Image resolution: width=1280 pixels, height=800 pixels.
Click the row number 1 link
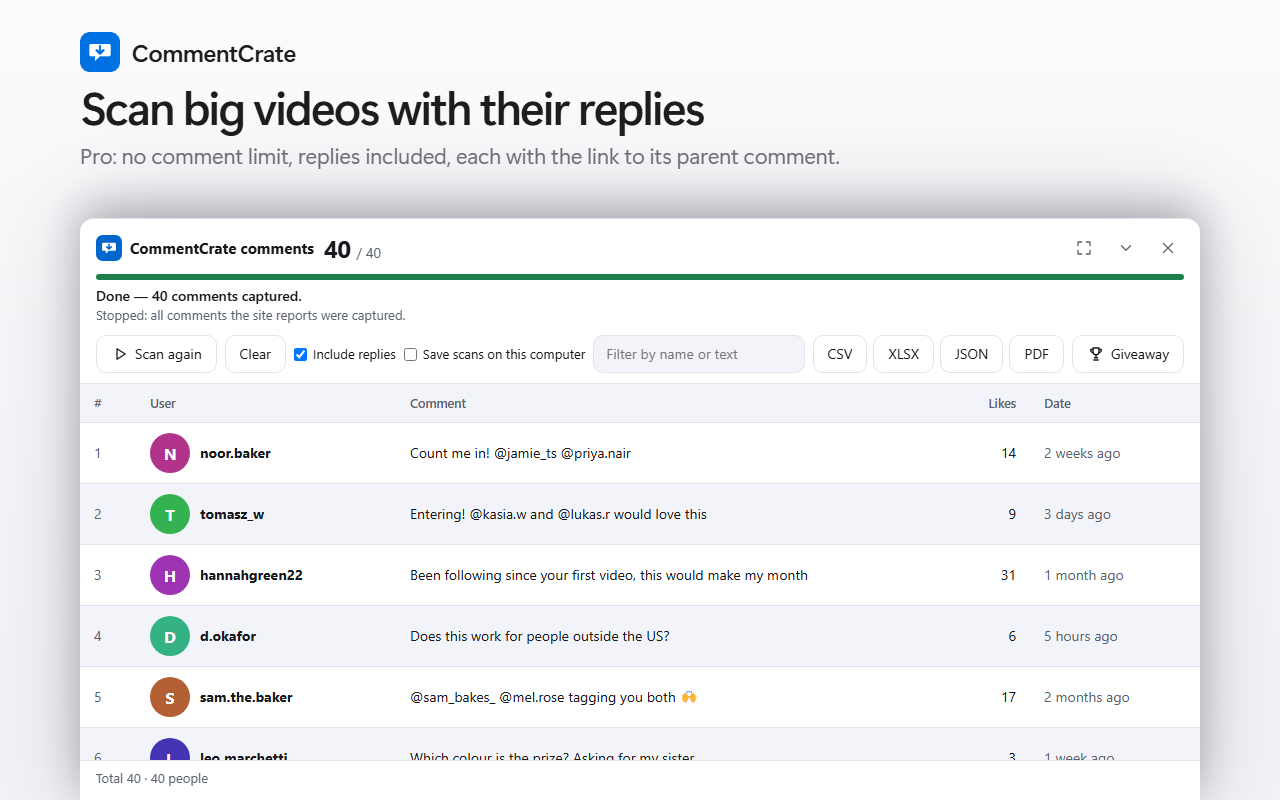(98, 453)
